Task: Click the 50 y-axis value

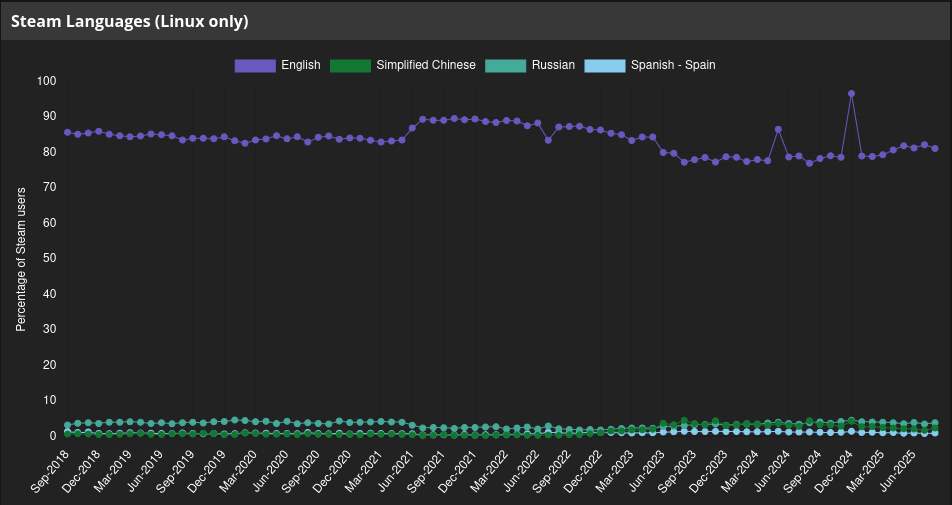Action: coord(50,259)
